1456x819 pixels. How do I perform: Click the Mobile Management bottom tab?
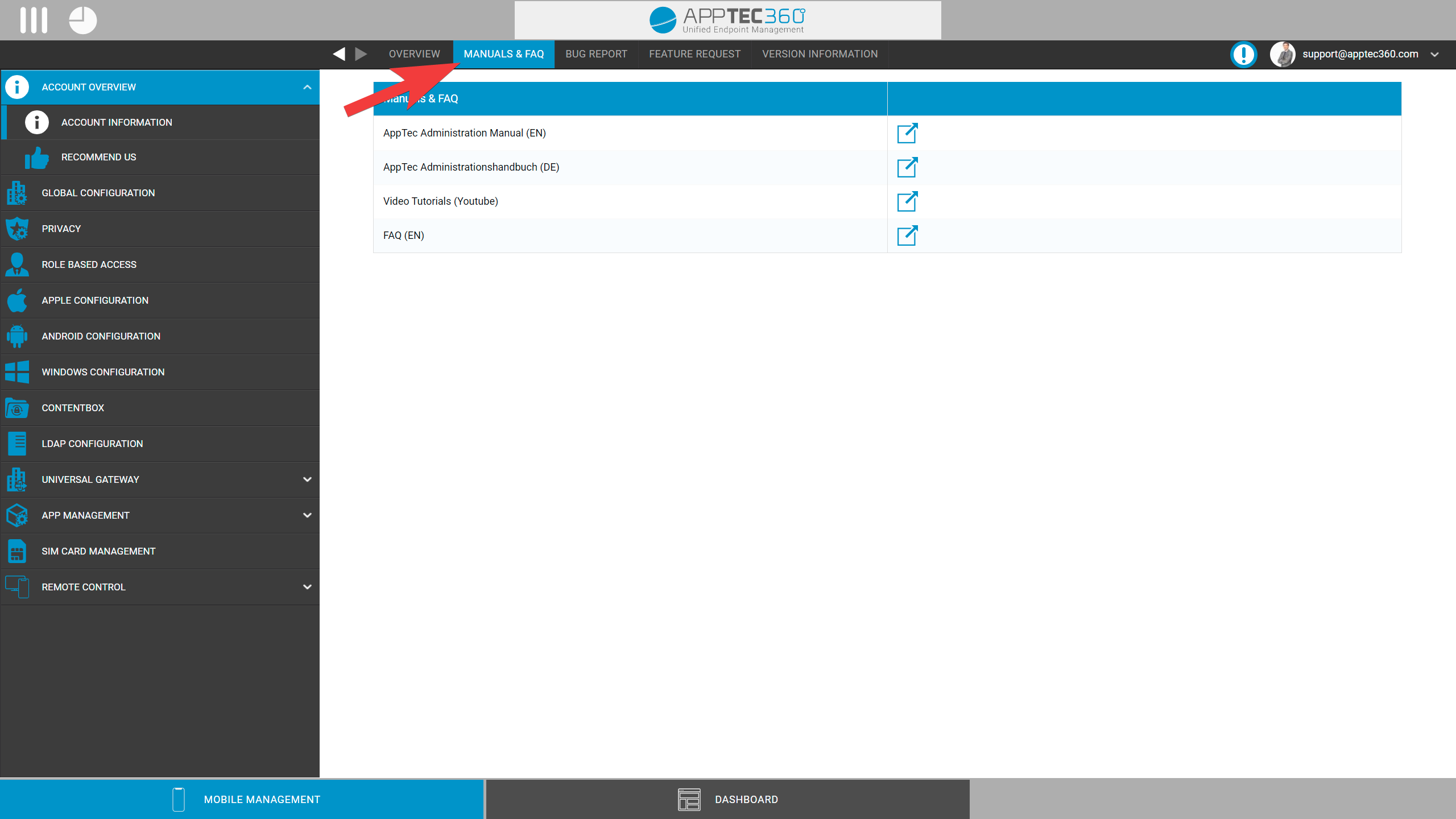pyautogui.click(x=242, y=799)
